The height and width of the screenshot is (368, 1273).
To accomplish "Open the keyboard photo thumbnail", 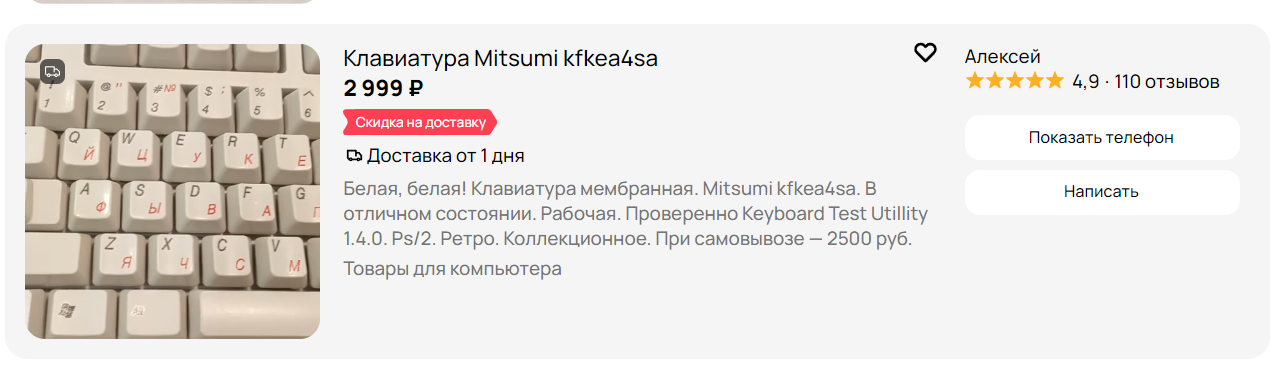I will pyautogui.click(x=172, y=191).
